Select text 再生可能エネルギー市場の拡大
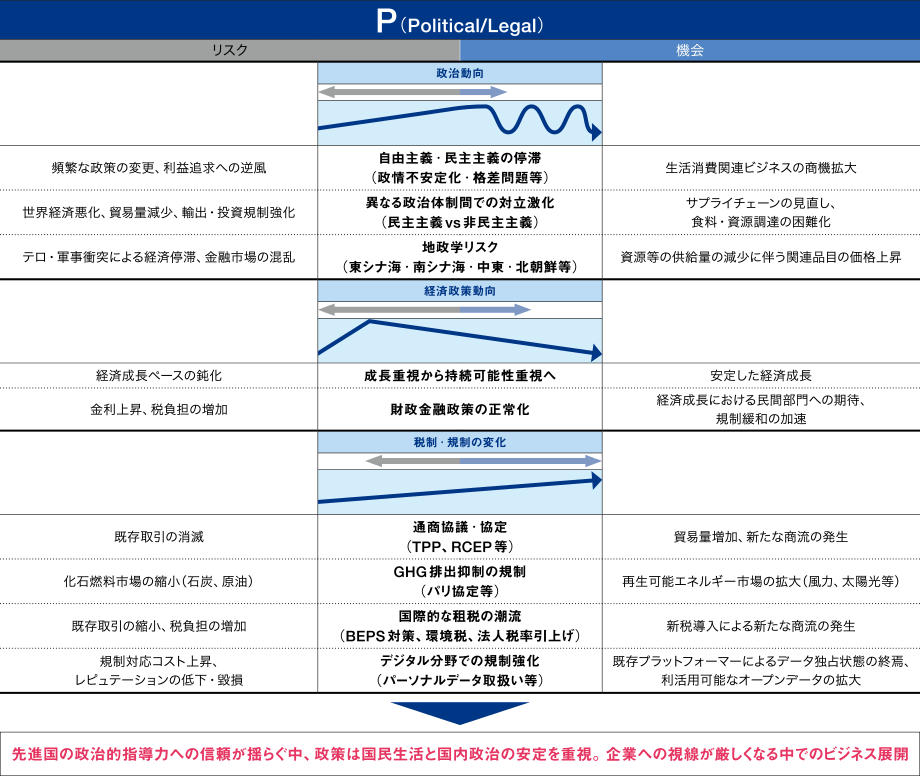 pos(711,582)
